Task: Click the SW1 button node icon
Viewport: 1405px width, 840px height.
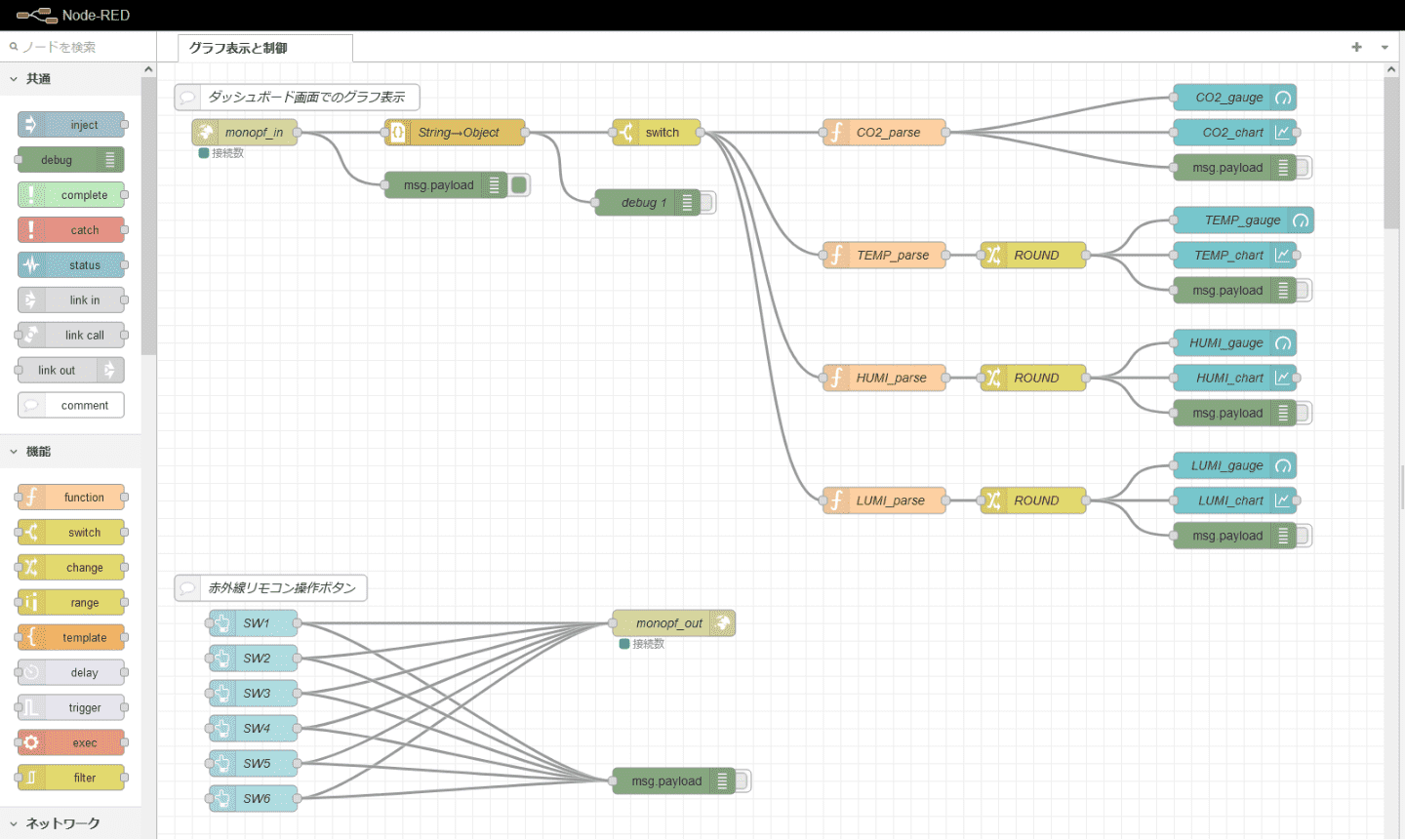Action: click(222, 623)
